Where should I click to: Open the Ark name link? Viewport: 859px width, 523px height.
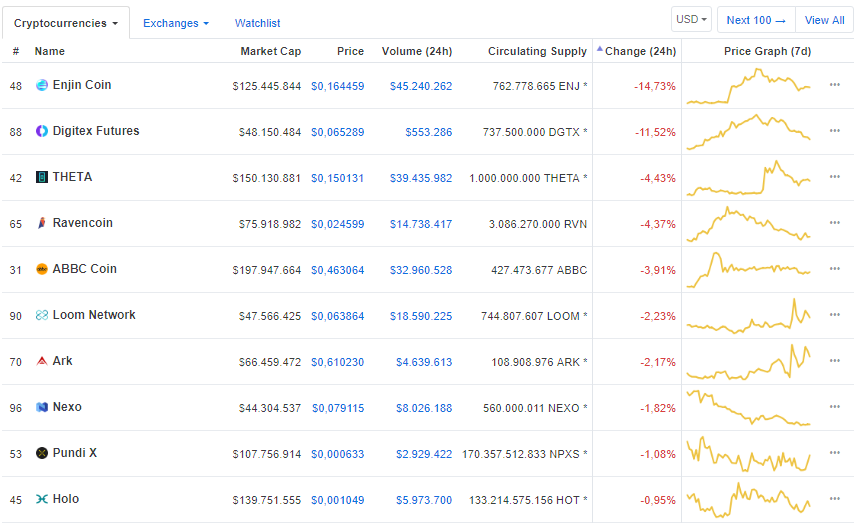coord(62,361)
